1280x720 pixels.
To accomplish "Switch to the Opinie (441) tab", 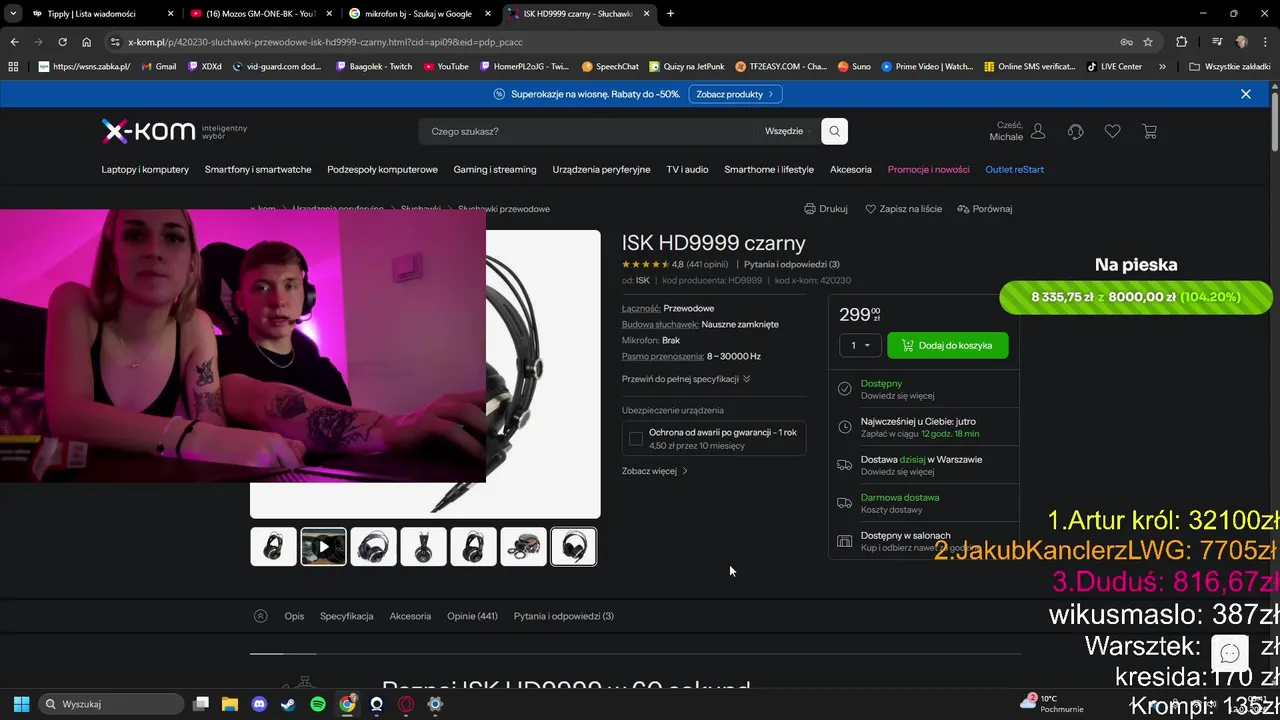I will (472, 616).
